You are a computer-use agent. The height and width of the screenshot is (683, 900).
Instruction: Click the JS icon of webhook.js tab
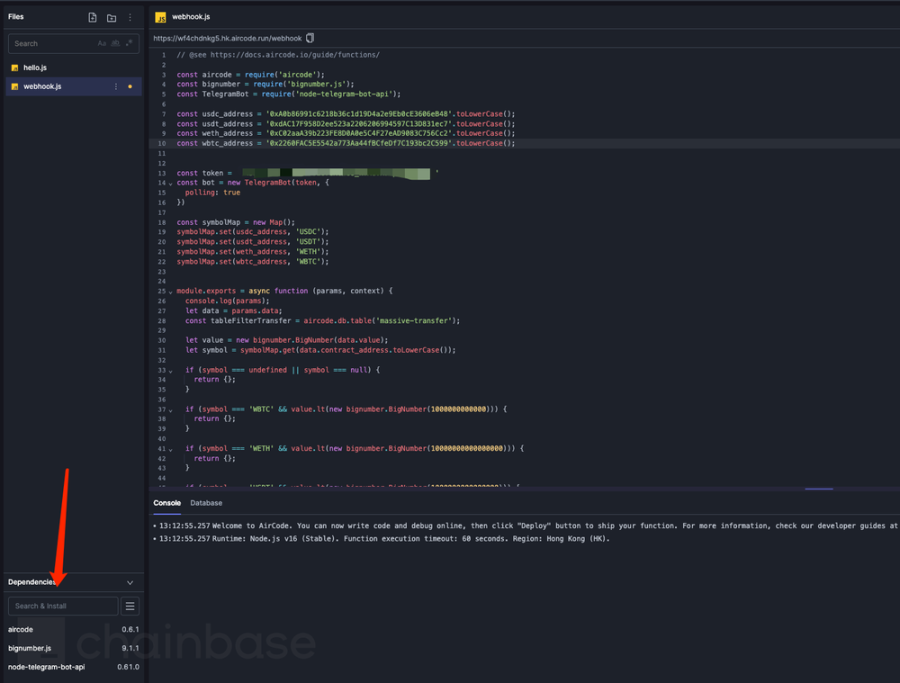[x=160, y=18]
